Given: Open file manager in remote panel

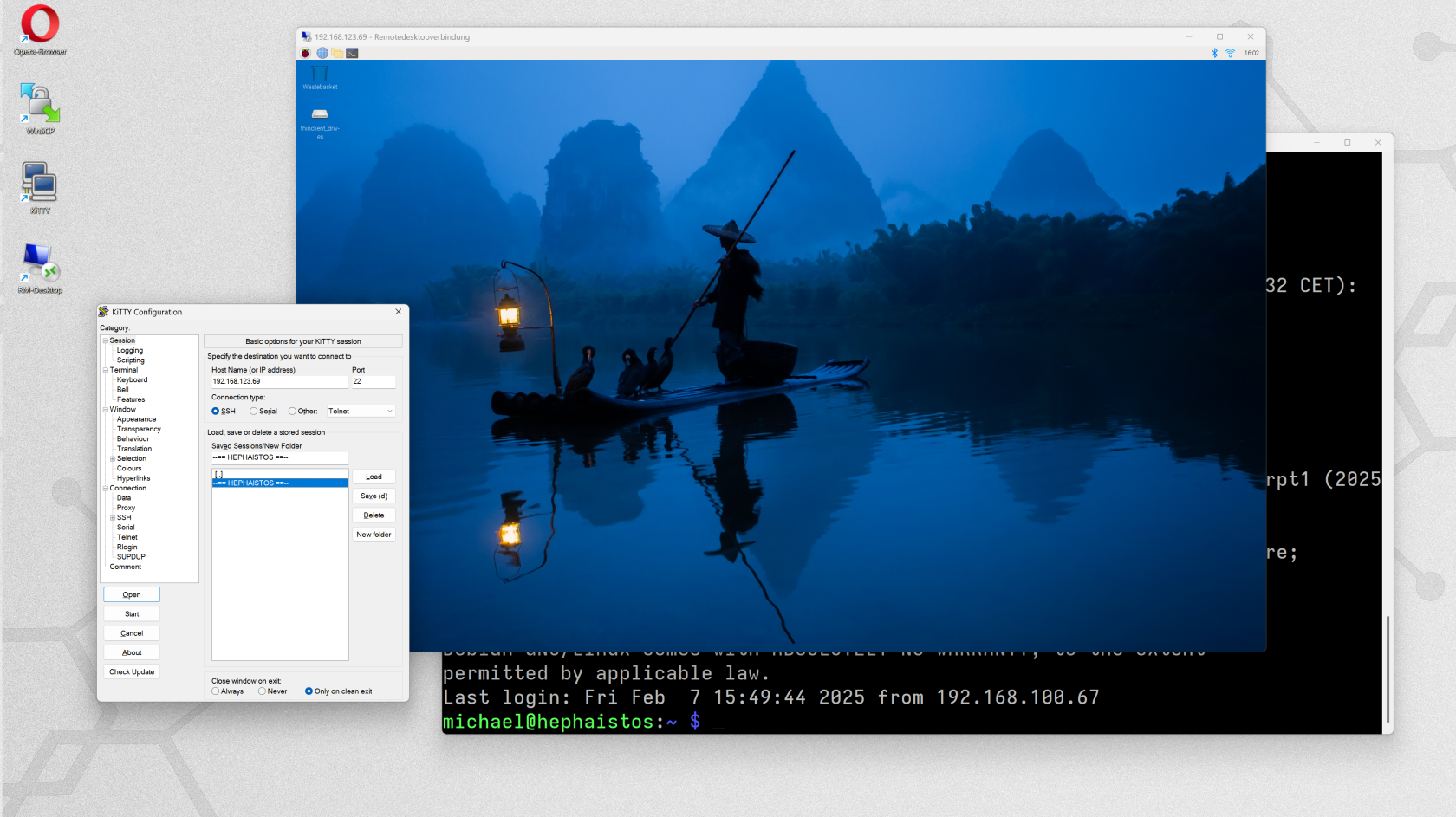Looking at the screenshot, I should pyautogui.click(x=337, y=53).
